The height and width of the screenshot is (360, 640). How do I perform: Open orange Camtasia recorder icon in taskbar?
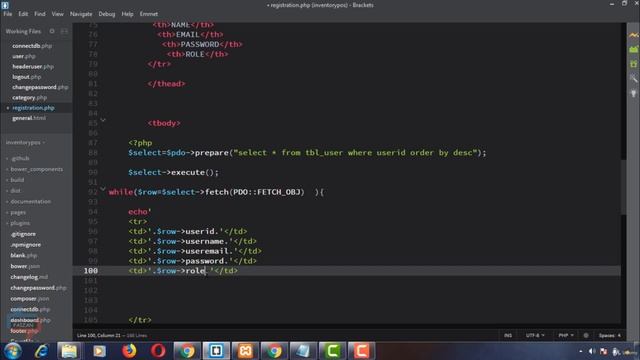point(361,351)
